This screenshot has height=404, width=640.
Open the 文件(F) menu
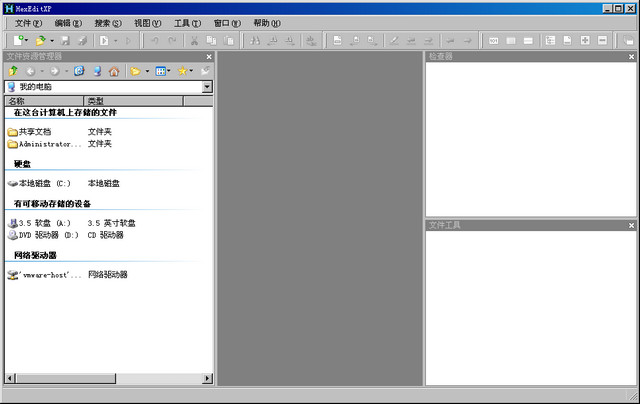pyautogui.click(x=28, y=22)
